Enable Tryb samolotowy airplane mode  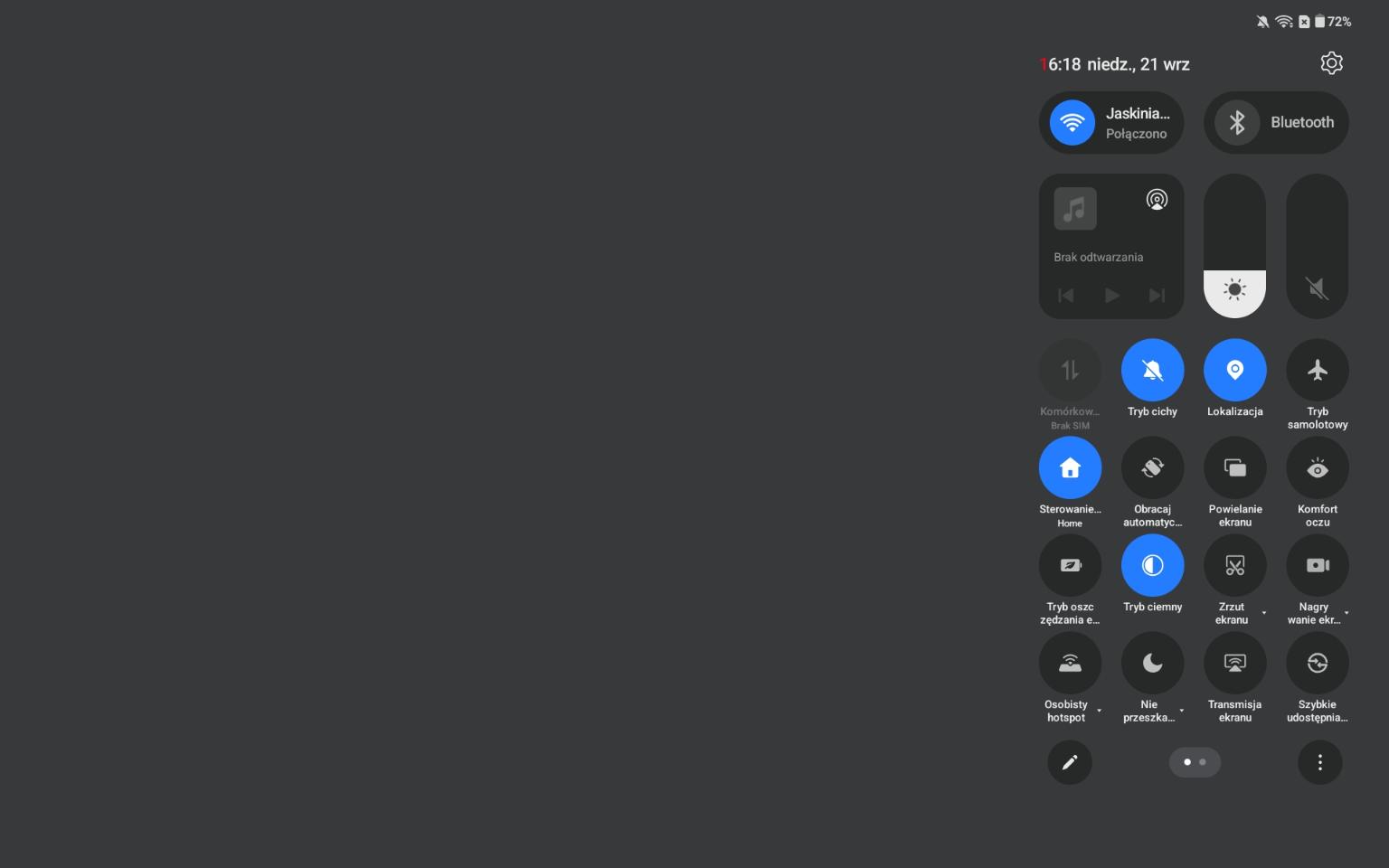1317,371
